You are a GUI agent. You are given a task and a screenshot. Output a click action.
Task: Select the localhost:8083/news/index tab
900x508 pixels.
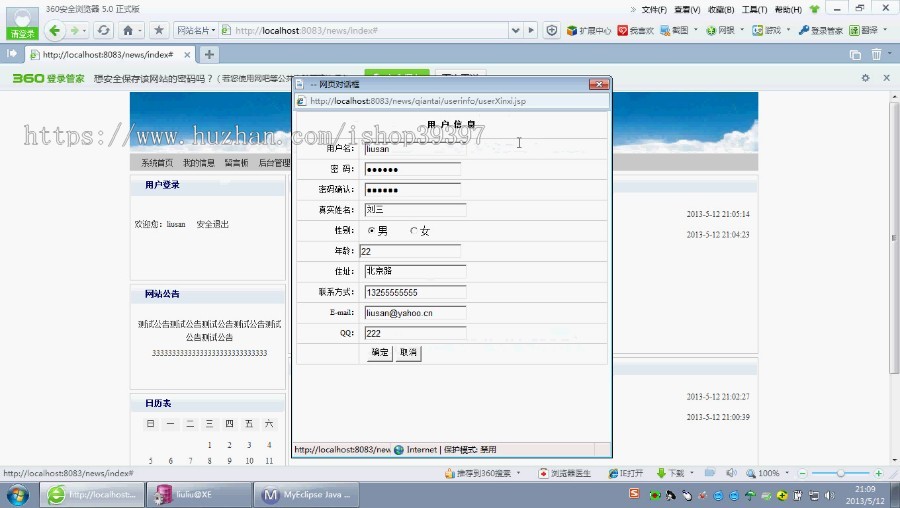pyautogui.click(x=108, y=55)
